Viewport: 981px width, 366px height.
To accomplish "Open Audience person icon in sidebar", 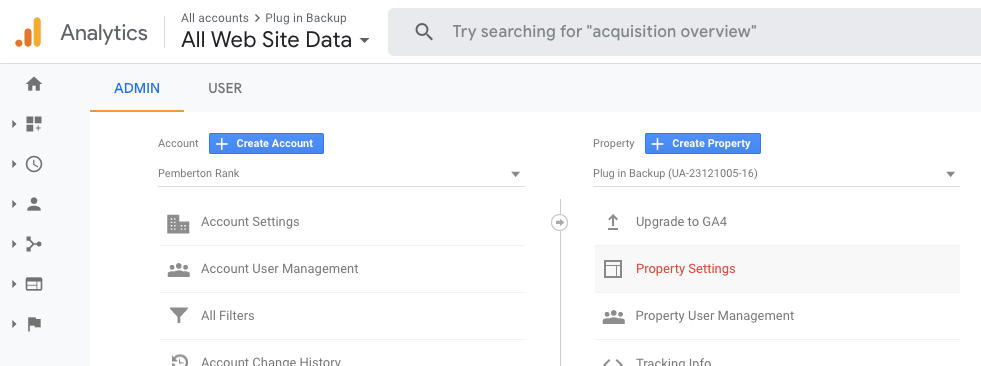I will pyautogui.click(x=34, y=204).
